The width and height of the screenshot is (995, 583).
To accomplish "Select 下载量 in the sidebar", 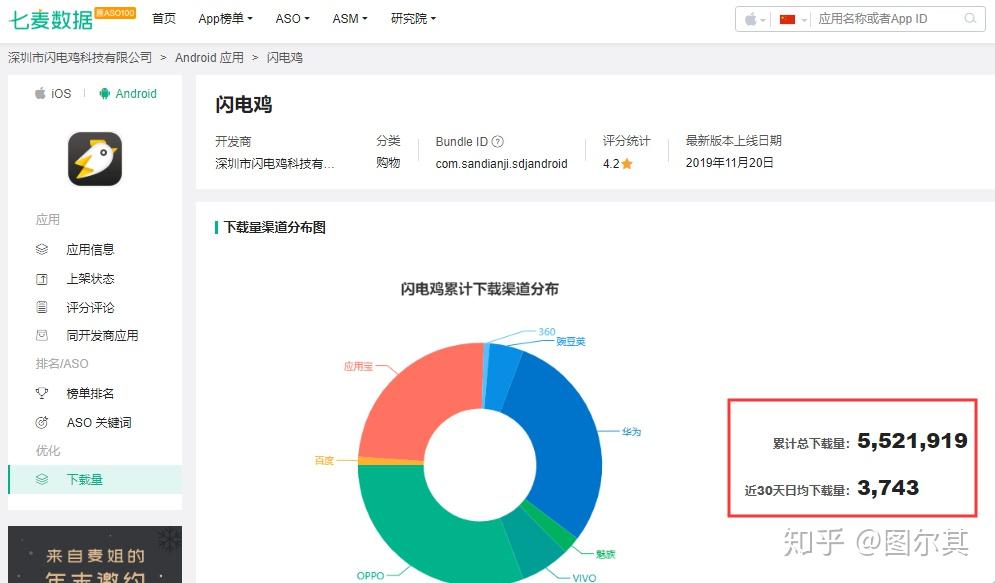I will click(95, 479).
